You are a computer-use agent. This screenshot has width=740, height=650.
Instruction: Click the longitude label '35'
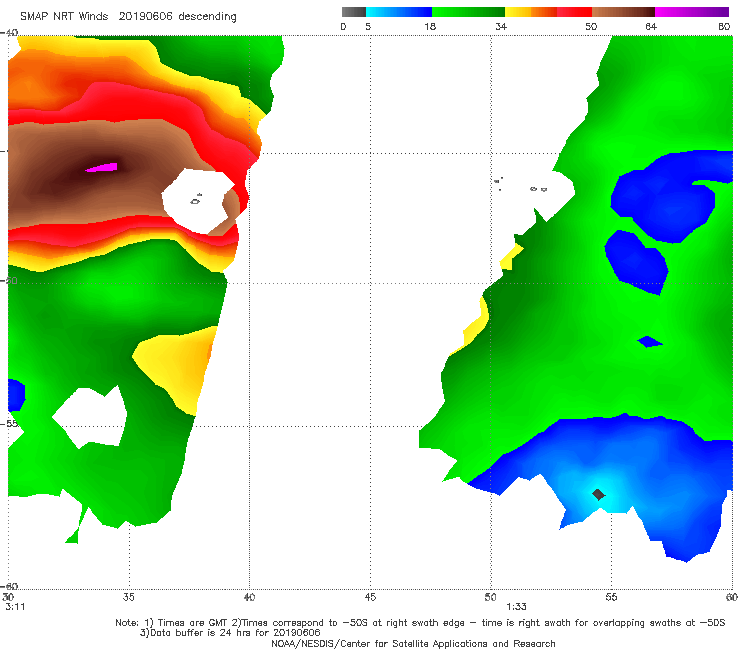click(128, 597)
